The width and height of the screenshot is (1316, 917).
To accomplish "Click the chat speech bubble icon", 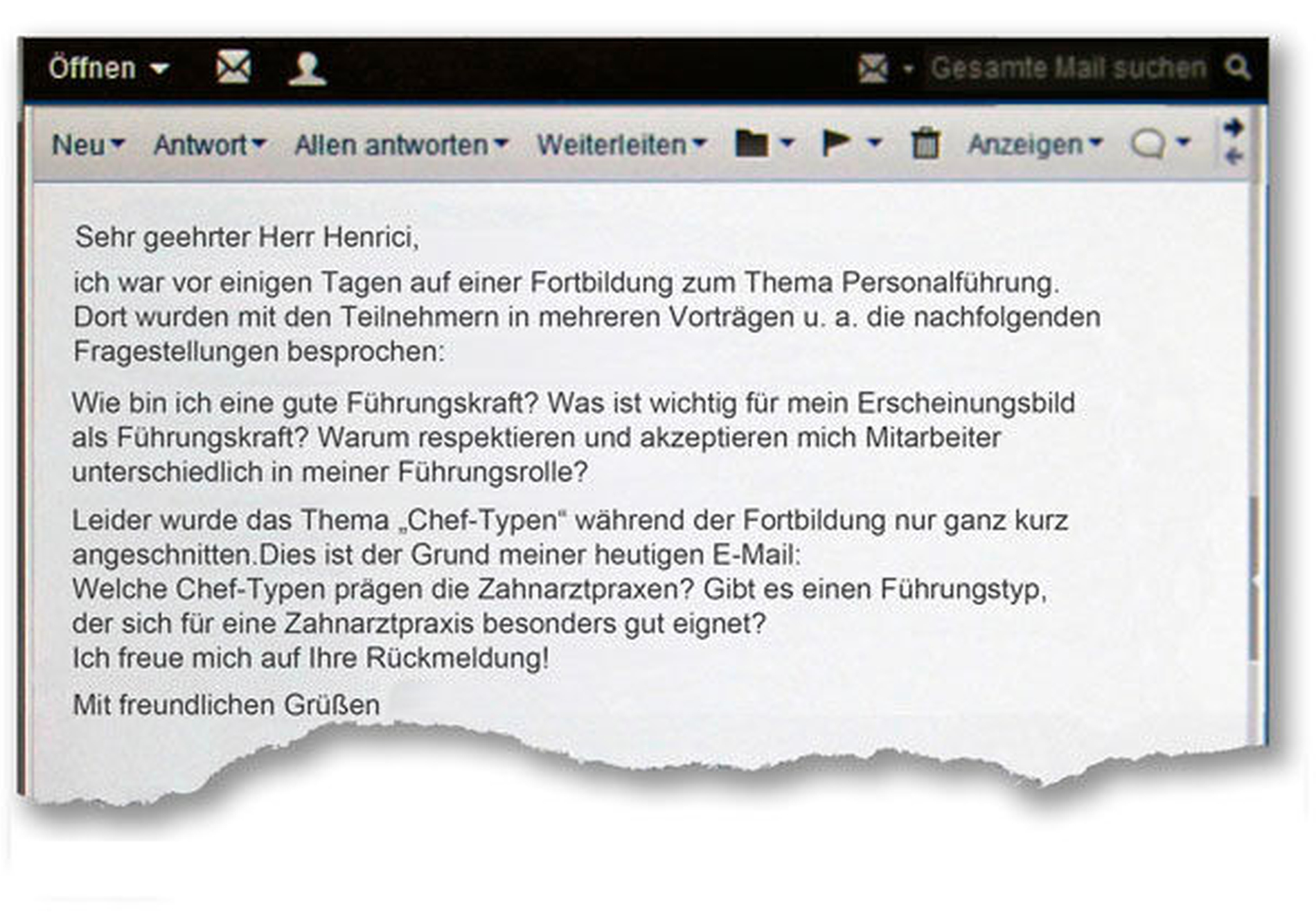I will 1147,144.
